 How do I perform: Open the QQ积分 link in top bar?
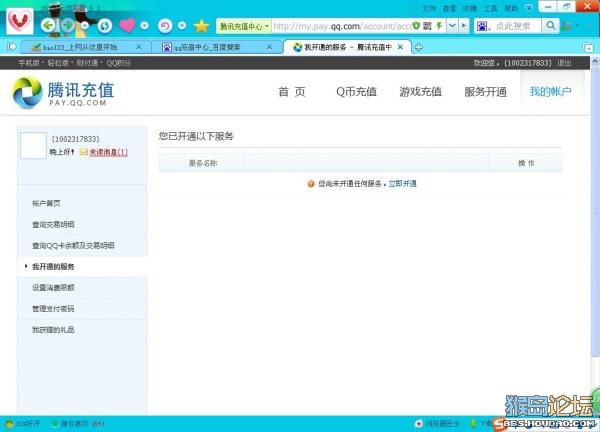click(x=118, y=63)
